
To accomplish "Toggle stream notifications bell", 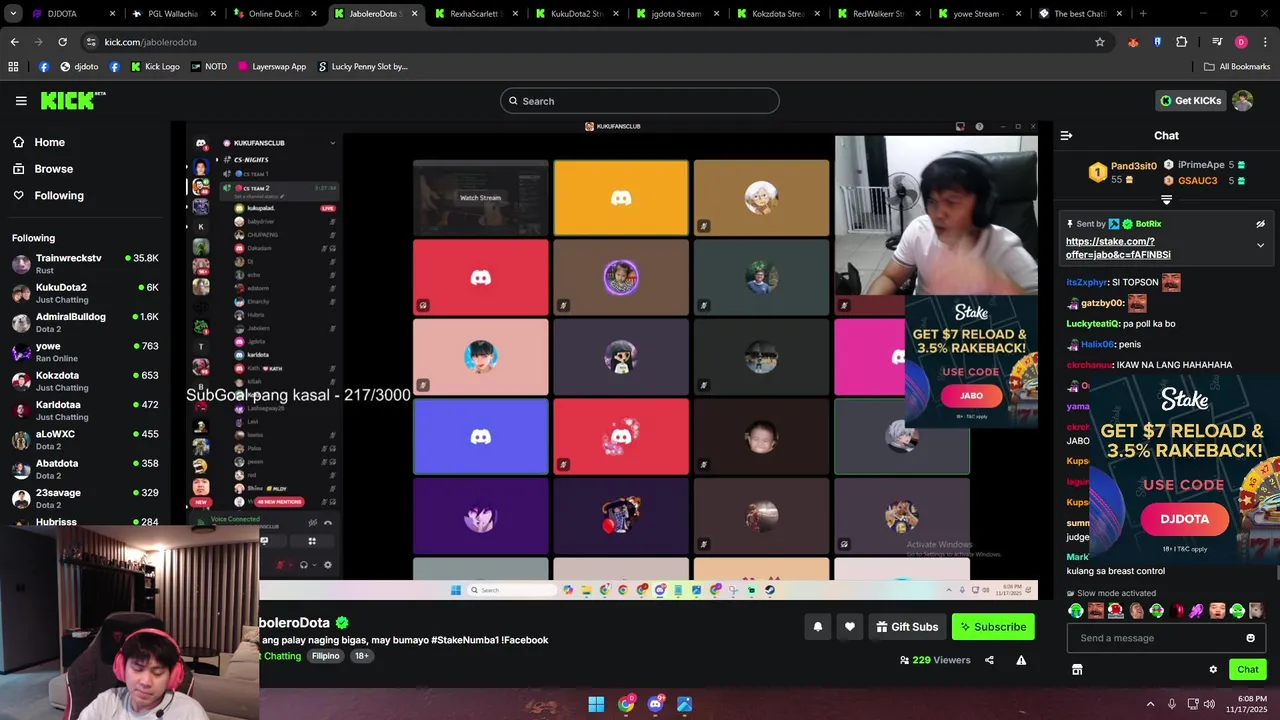I will click(x=817, y=627).
